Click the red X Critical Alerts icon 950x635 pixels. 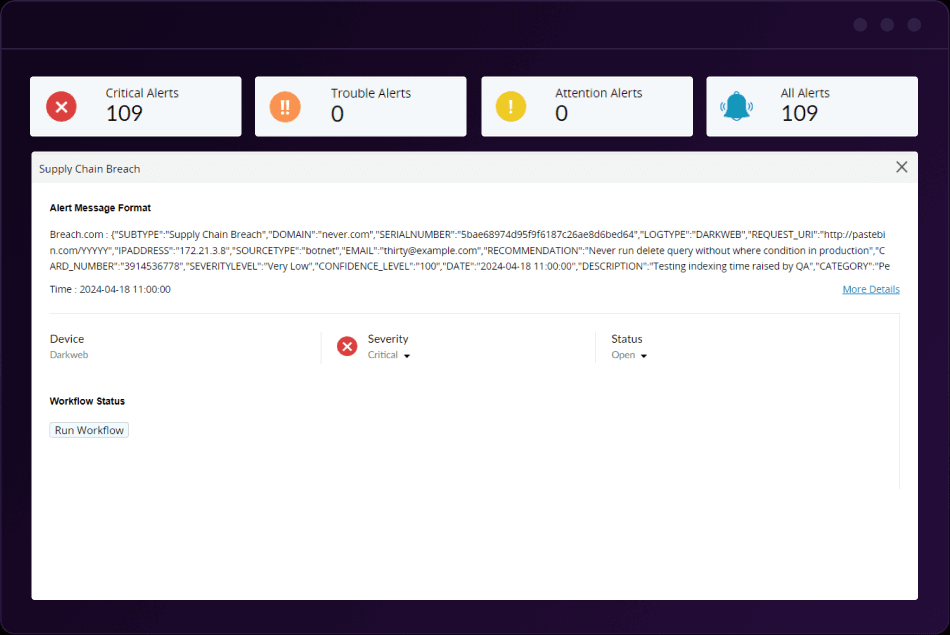click(x=62, y=106)
